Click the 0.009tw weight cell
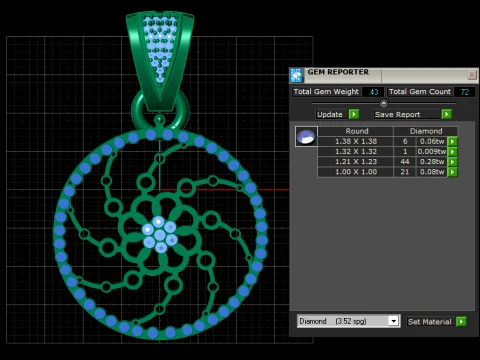480x360 pixels. (x=432, y=152)
